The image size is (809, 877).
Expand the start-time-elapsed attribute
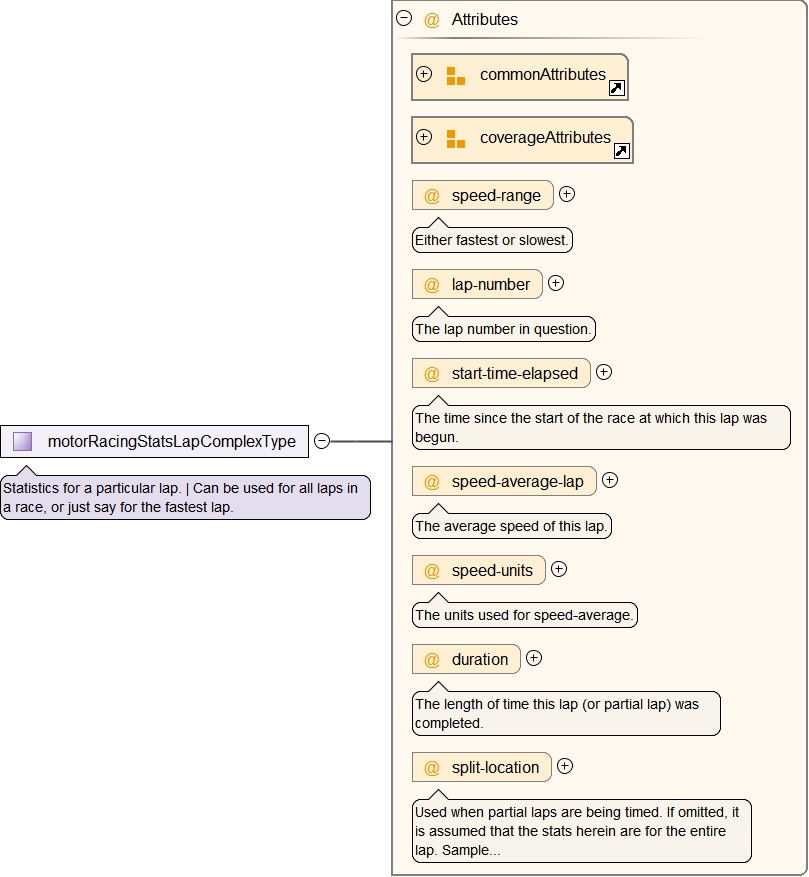604,372
